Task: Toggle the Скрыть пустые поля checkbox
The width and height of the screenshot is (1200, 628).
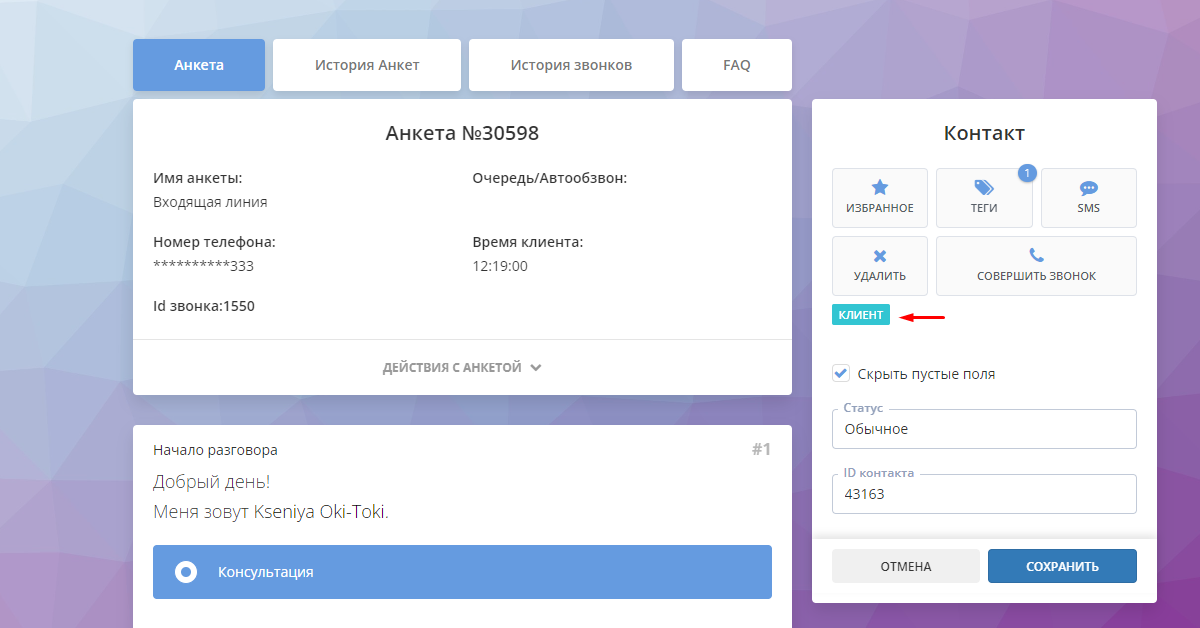Action: tap(841, 373)
